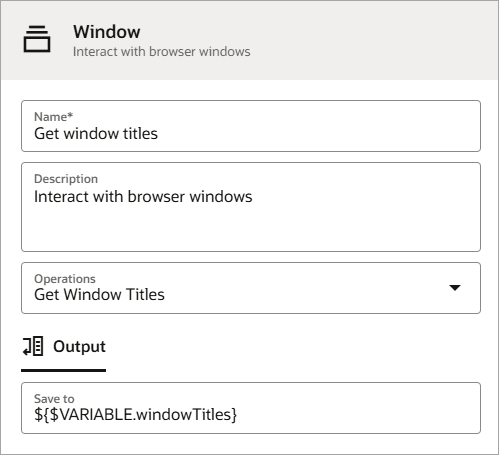Click the 'Get Window Titles' operation value

pyautogui.click(x=99, y=295)
